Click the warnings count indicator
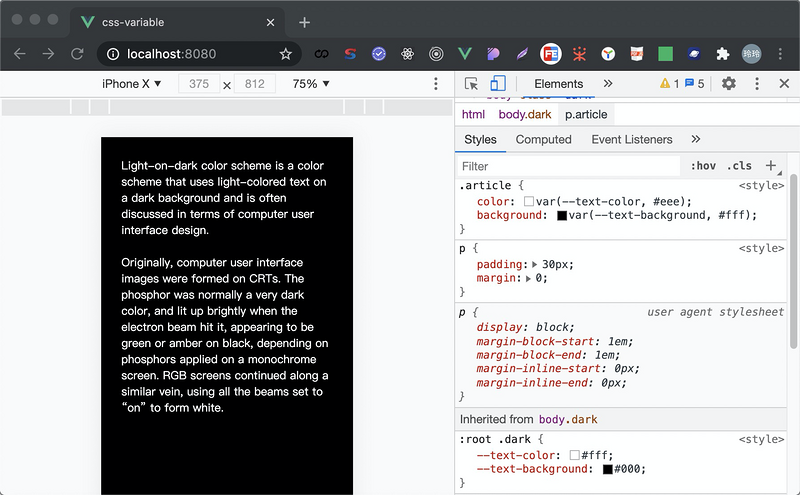Image resolution: width=800 pixels, height=495 pixels. (x=669, y=83)
